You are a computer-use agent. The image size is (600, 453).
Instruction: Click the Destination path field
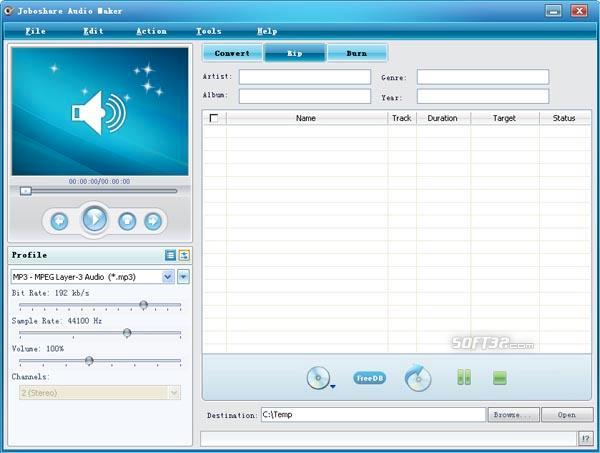[x=373, y=415]
